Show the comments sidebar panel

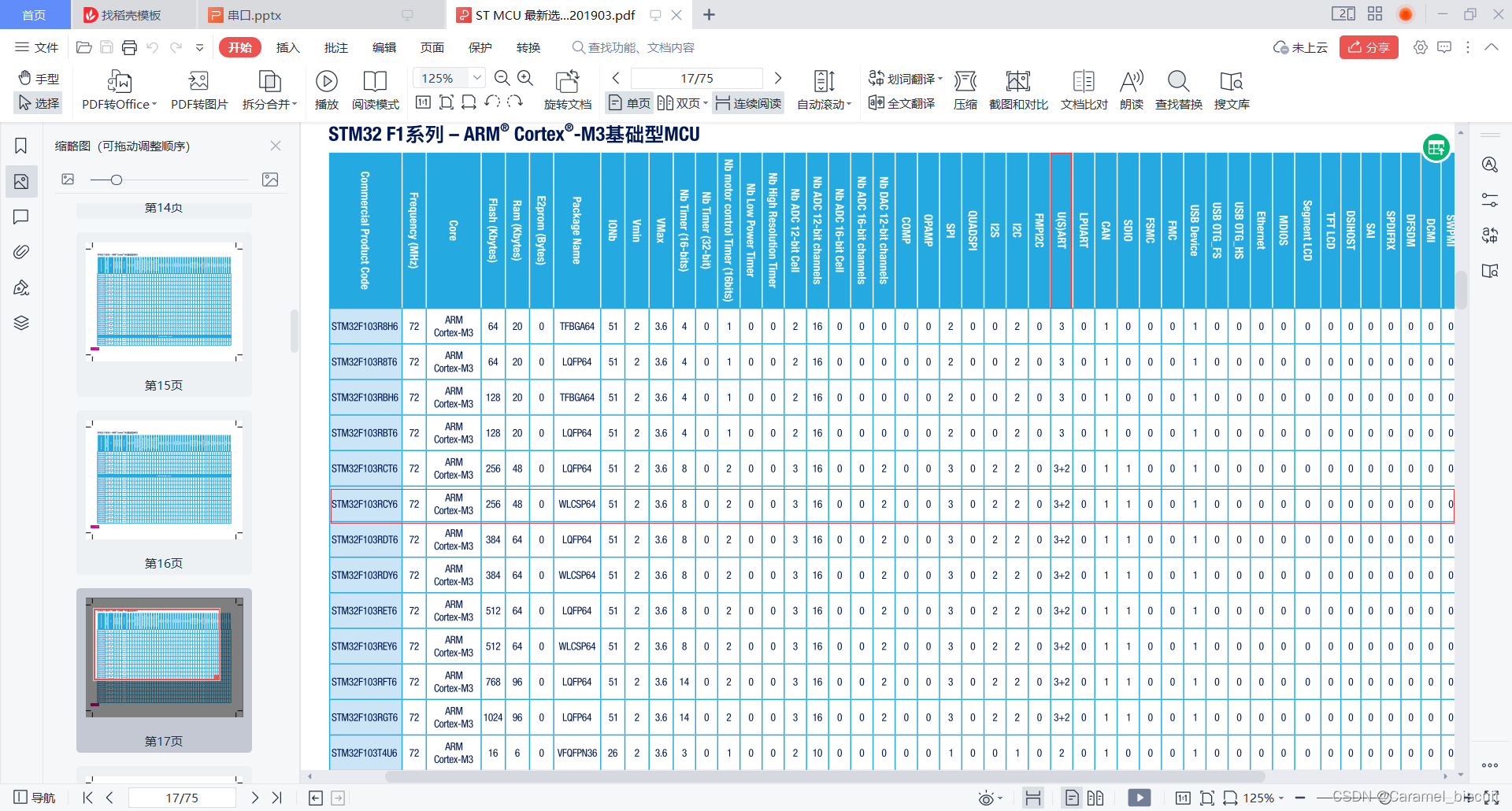21,217
